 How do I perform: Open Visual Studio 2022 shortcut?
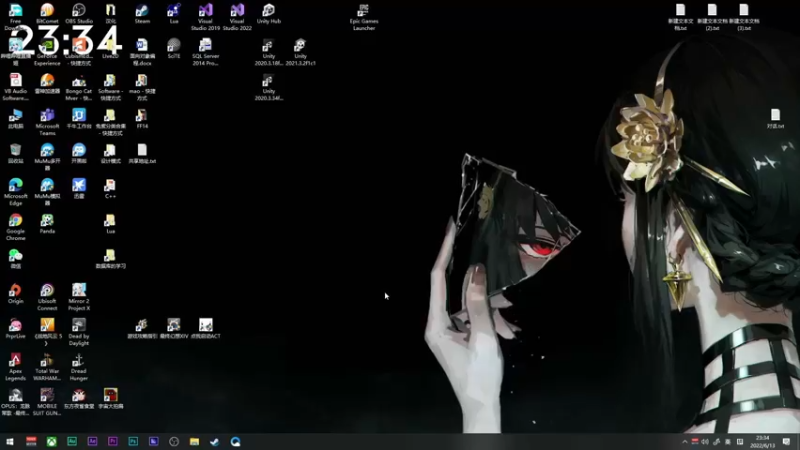(237, 17)
